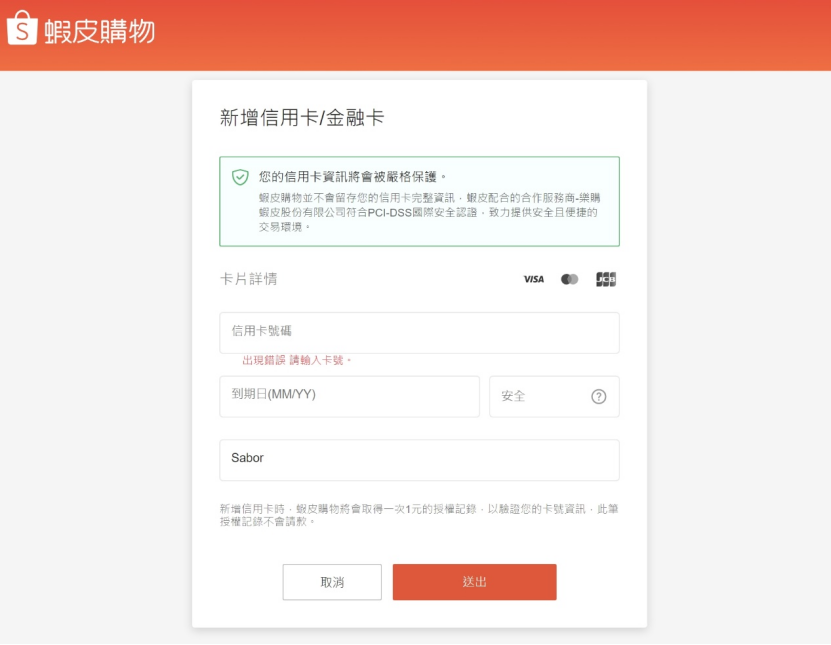
Task: Click the cardholder name field containing Sabor
Action: [x=419, y=460]
